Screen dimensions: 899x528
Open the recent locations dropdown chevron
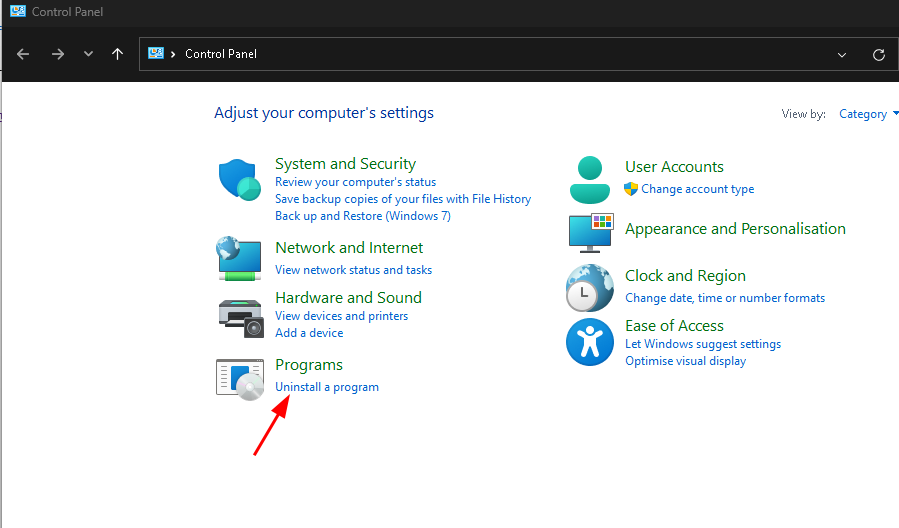coord(88,54)
